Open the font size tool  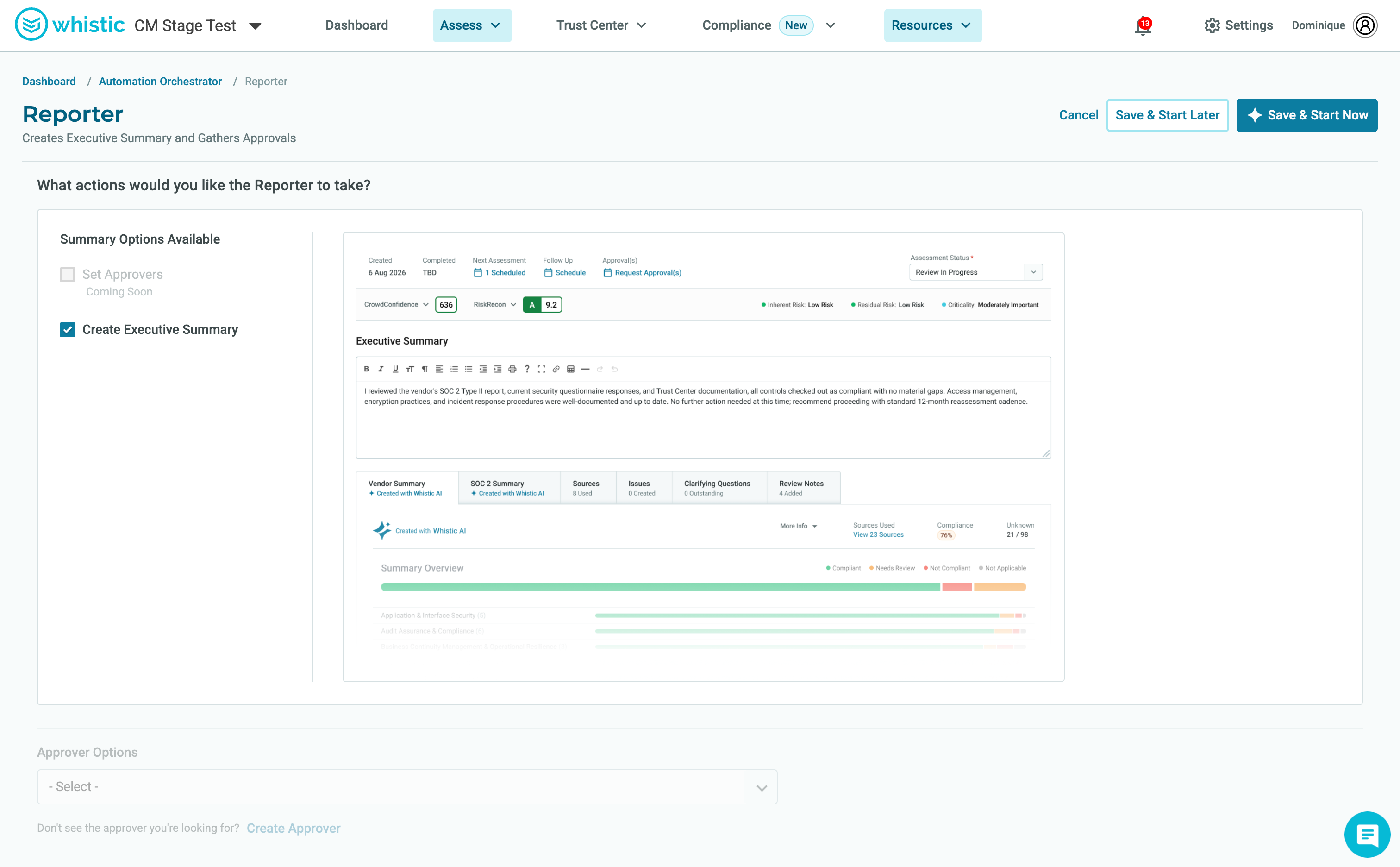[x=410, y=369]
